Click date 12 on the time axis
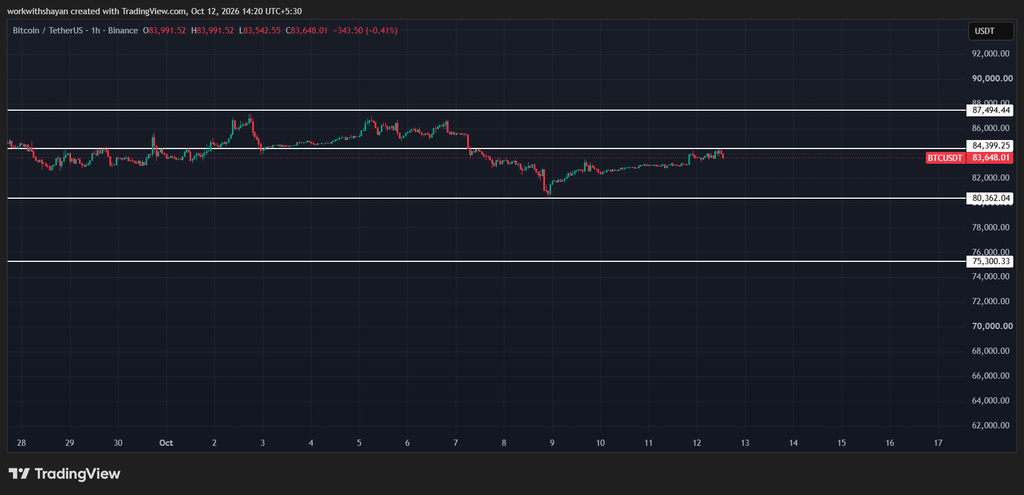Image resolution: width=1024 pixels, height=495 pixels. [697, 443]
